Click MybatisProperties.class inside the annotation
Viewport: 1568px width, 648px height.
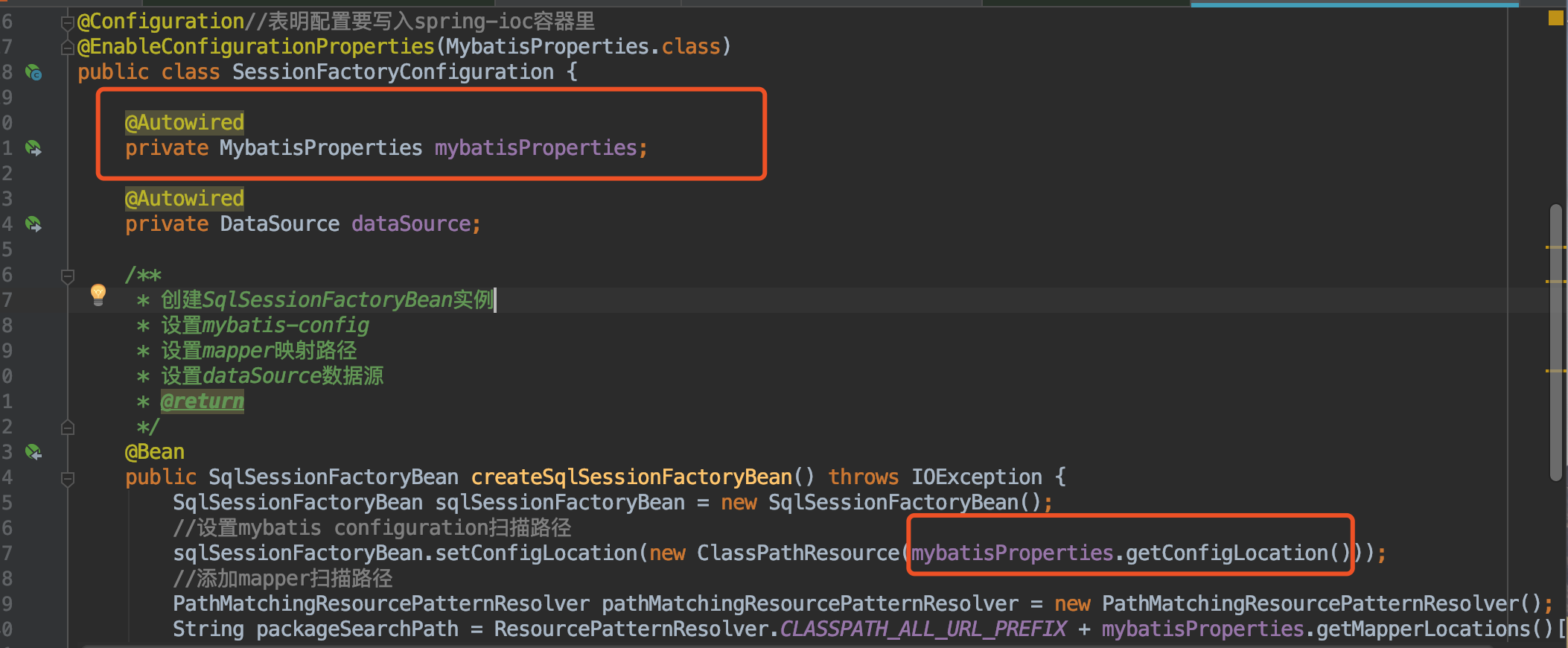click(583, 47)
